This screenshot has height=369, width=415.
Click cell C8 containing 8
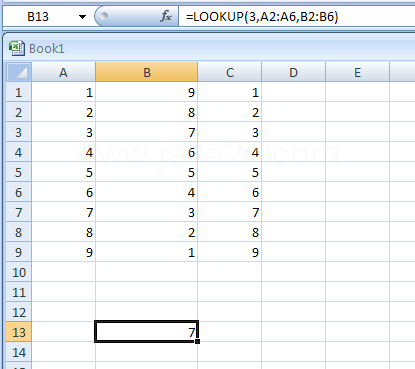point(230,232)
